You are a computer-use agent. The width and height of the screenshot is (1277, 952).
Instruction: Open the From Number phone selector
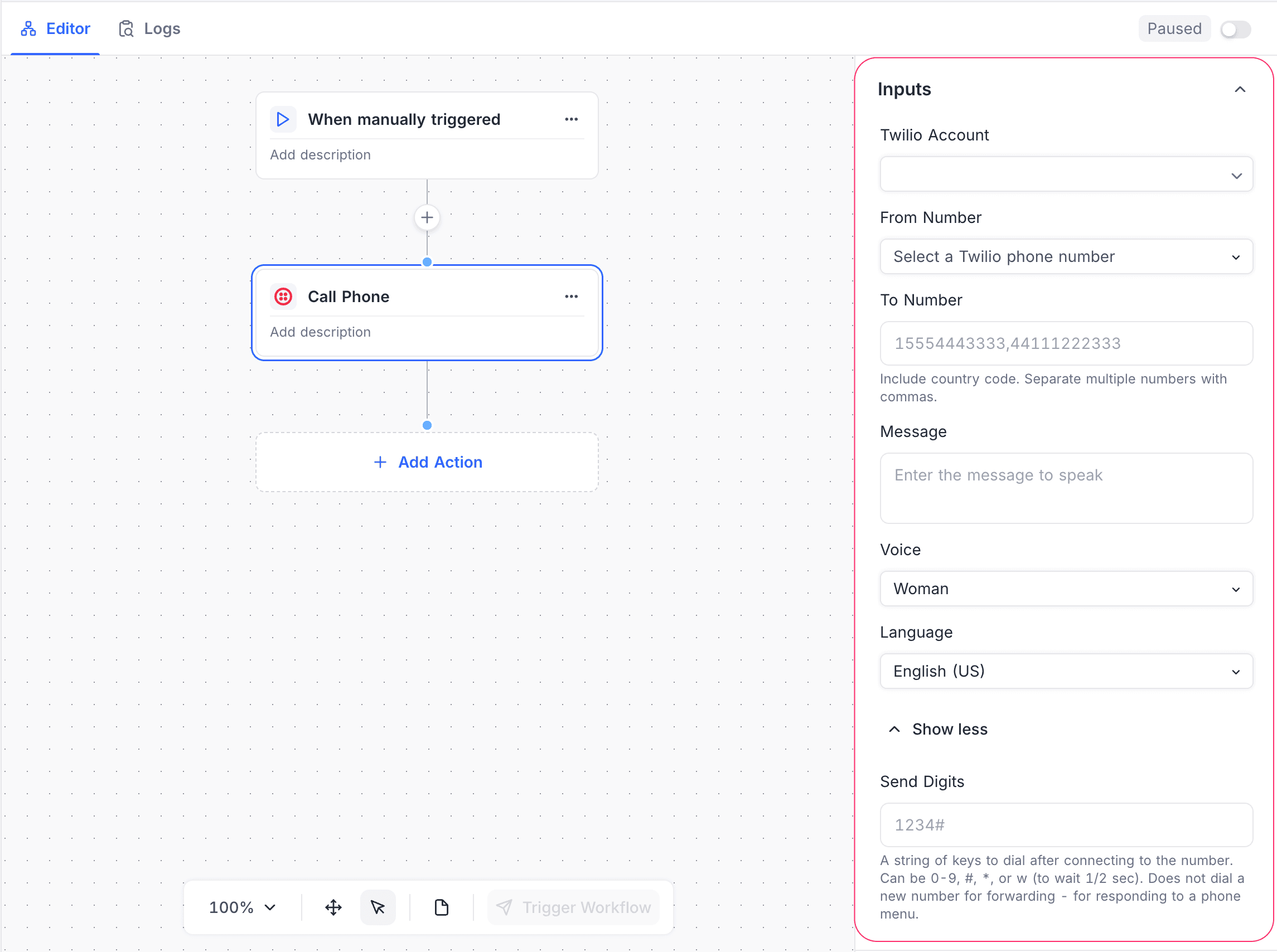point(1066,256)
